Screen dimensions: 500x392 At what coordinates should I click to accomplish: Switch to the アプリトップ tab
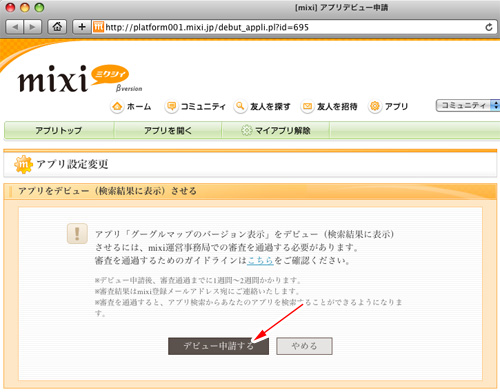coord(59,130)
